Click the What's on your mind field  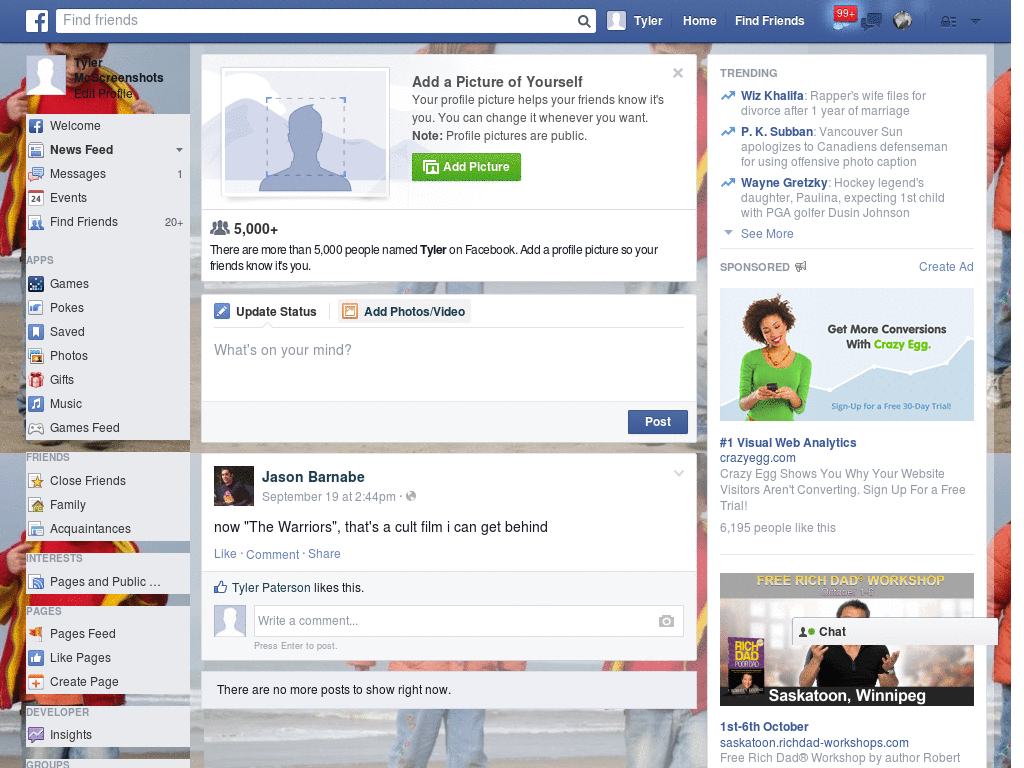[449, 363]
